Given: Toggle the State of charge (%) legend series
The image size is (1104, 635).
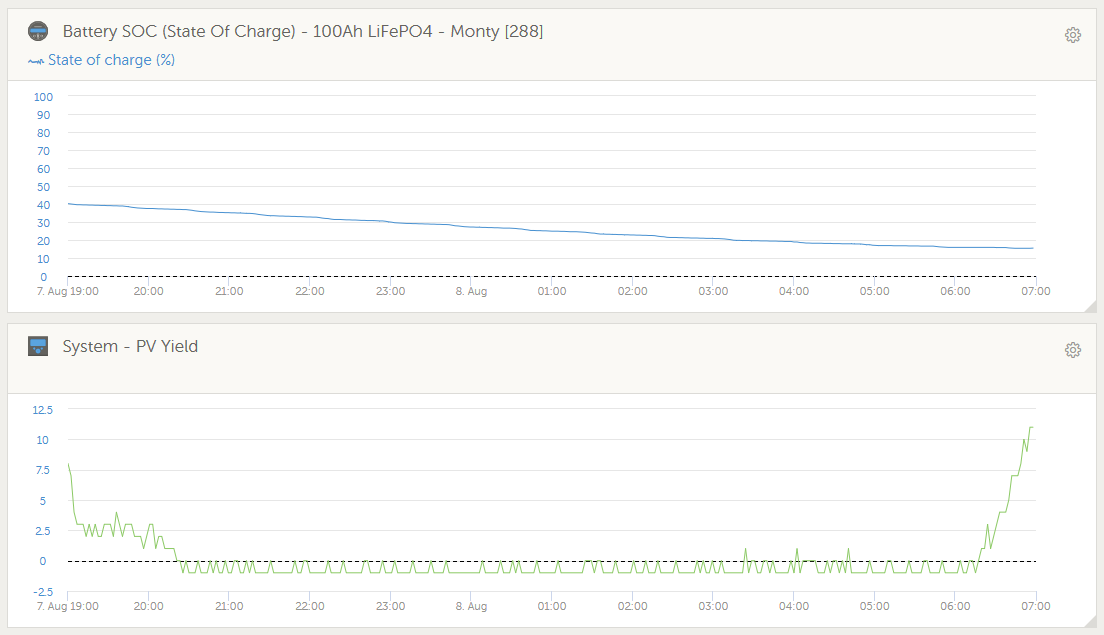Looking at the screenshot, I should tap(111, 60).
